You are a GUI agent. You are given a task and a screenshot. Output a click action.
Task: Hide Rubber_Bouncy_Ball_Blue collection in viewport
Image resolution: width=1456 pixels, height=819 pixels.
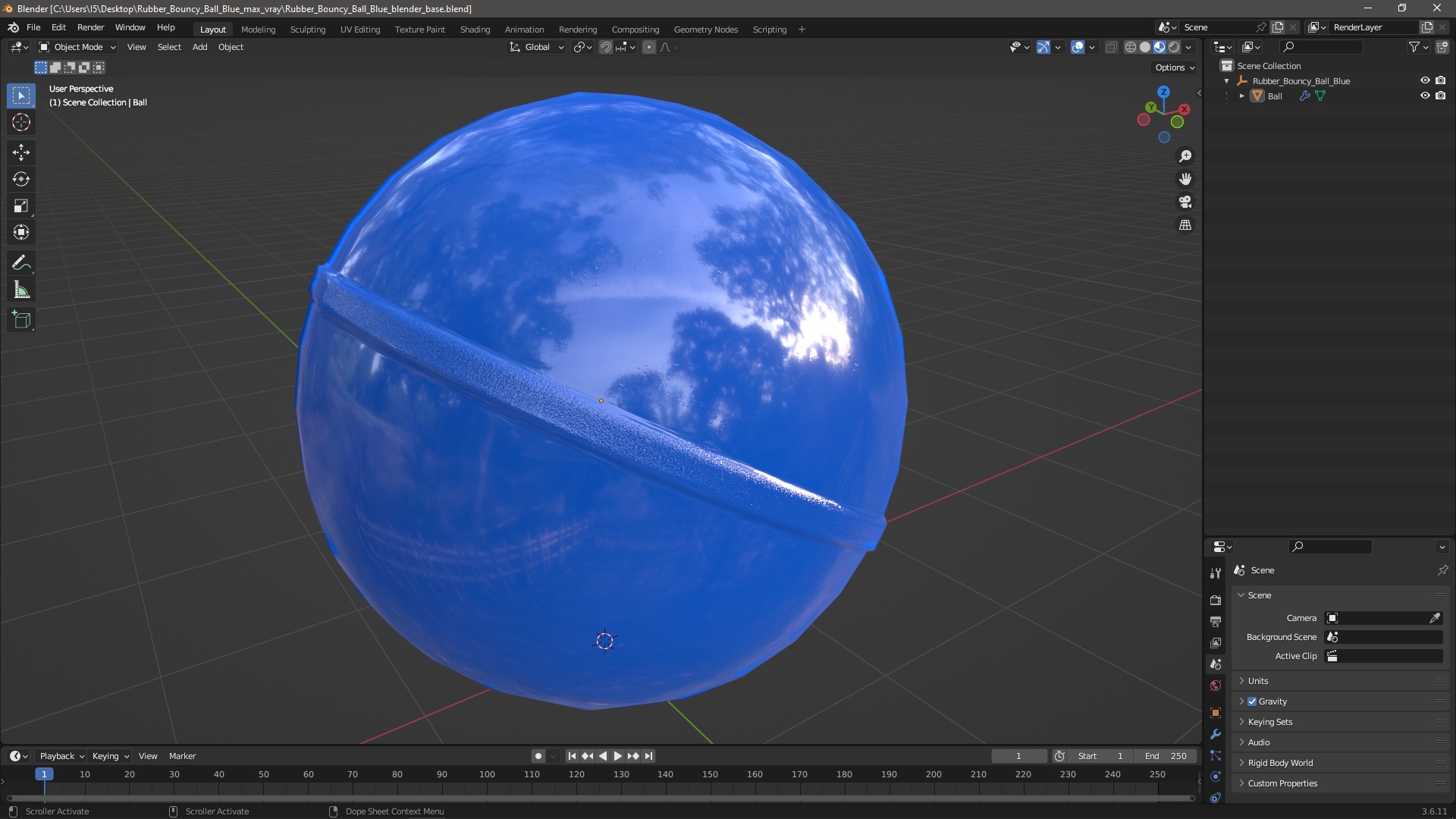point(1425,80)
